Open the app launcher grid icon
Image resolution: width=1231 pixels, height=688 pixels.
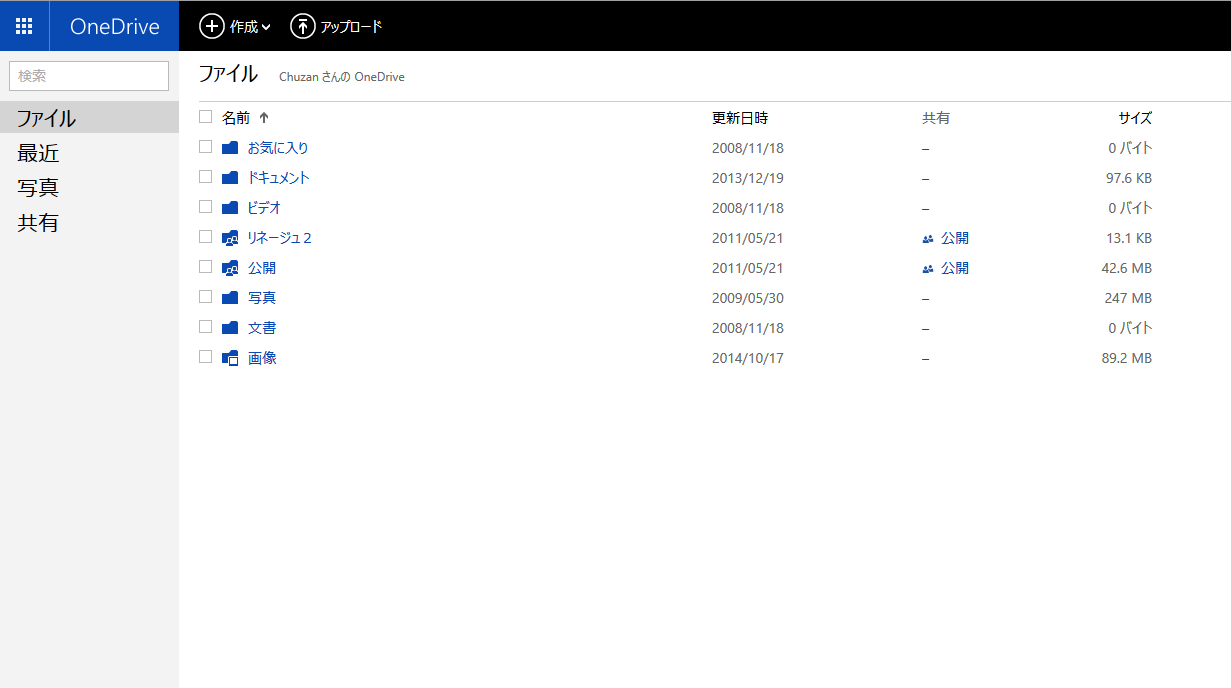coord(24,25)
